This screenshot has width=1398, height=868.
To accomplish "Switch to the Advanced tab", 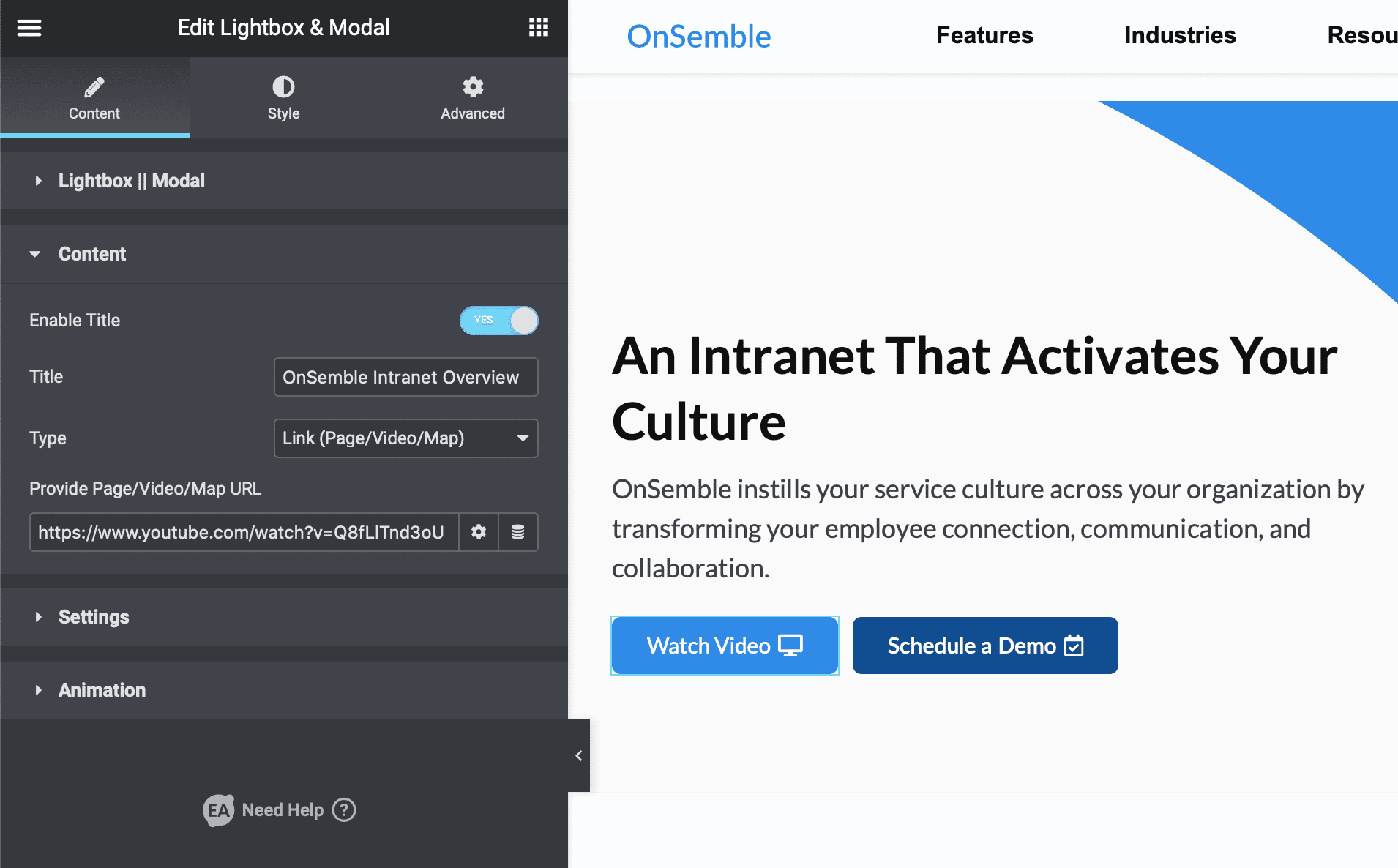I will 472,98.
